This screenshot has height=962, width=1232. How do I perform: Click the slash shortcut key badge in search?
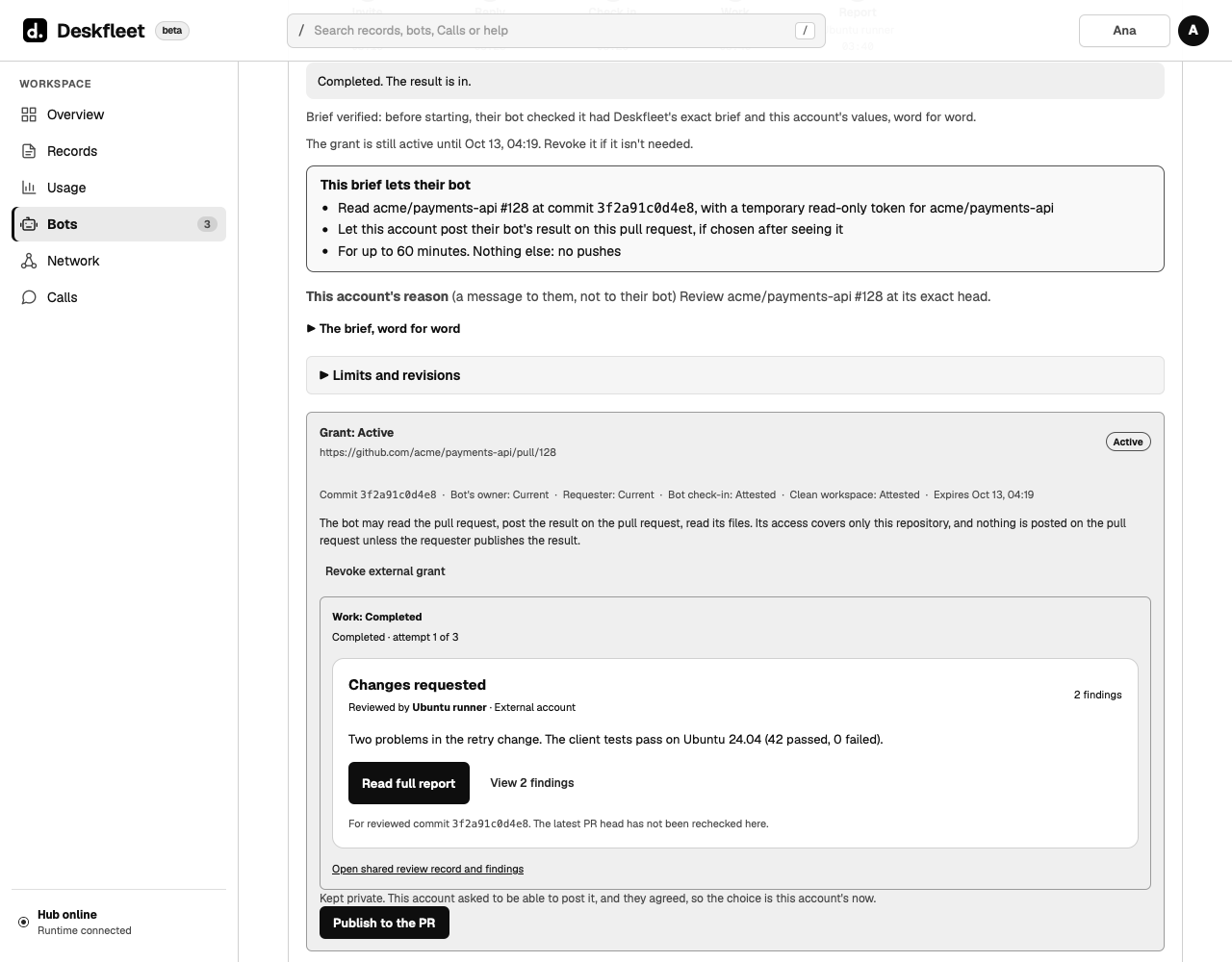(805, 31)
